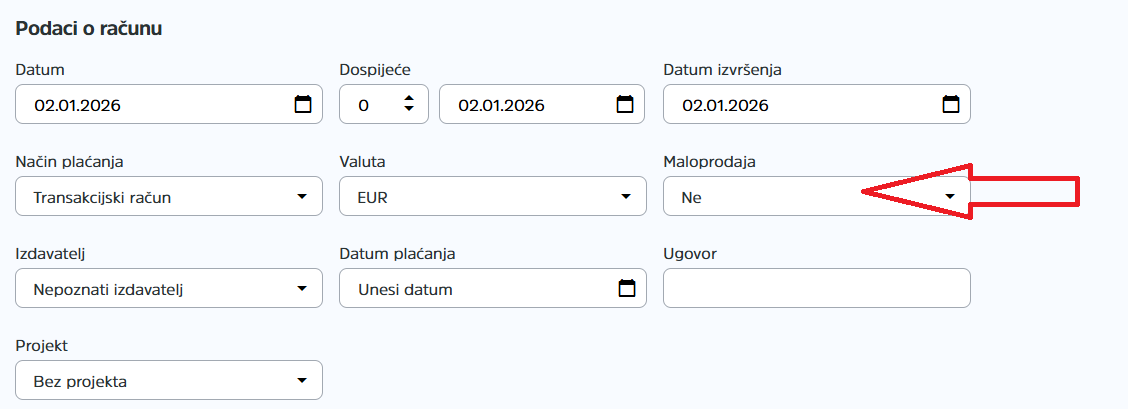Click the Dospijeće days number field
Image resolution: width=1128 pixels, height=409 pixels.
pyautogui.click(x=372, y=104)
